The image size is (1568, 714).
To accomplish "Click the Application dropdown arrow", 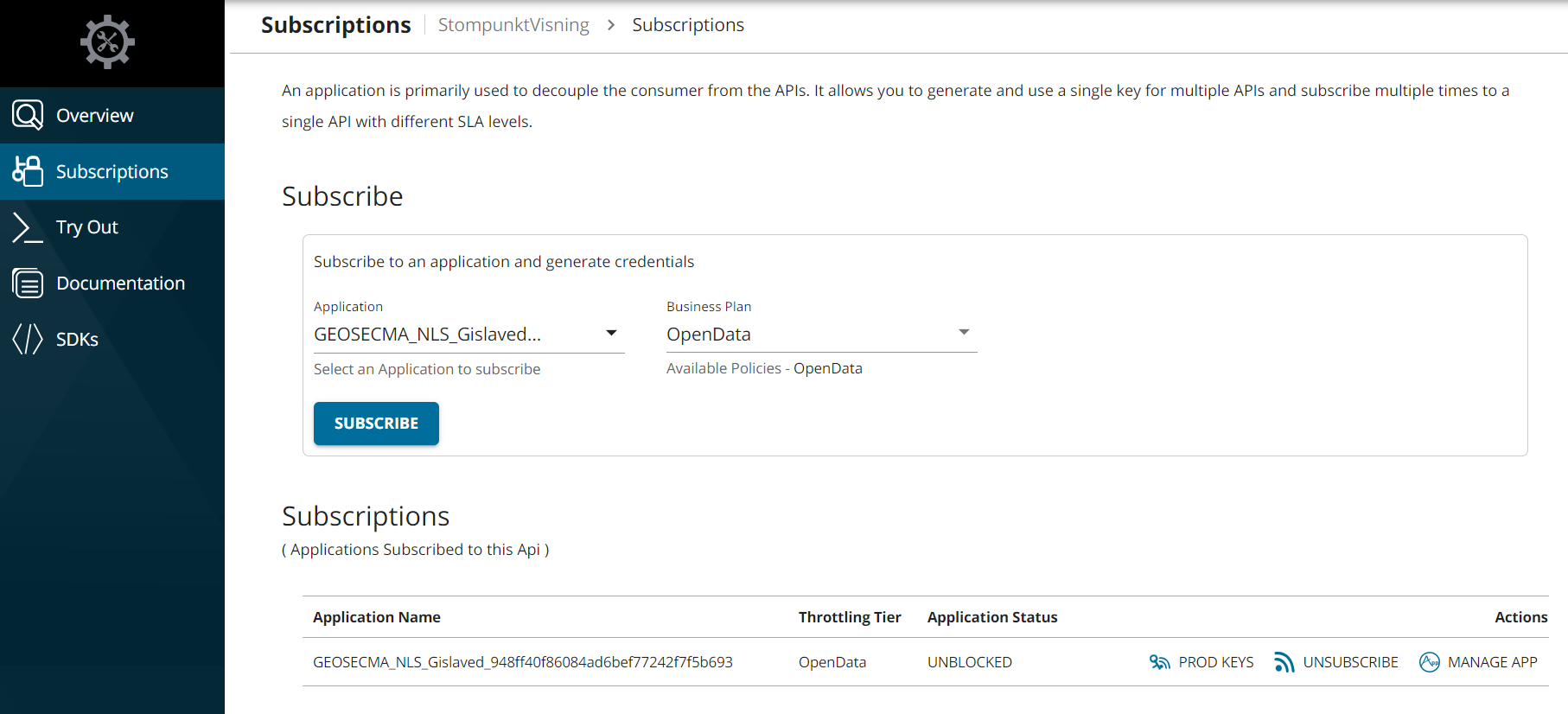I will [x=611, y=334].
